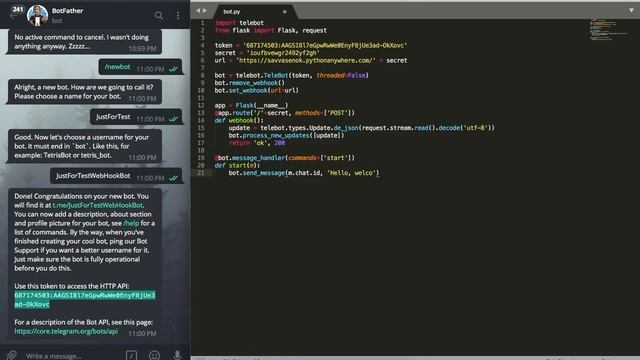
Task: Start a voice message with microphone
Action: coord(177,355)
